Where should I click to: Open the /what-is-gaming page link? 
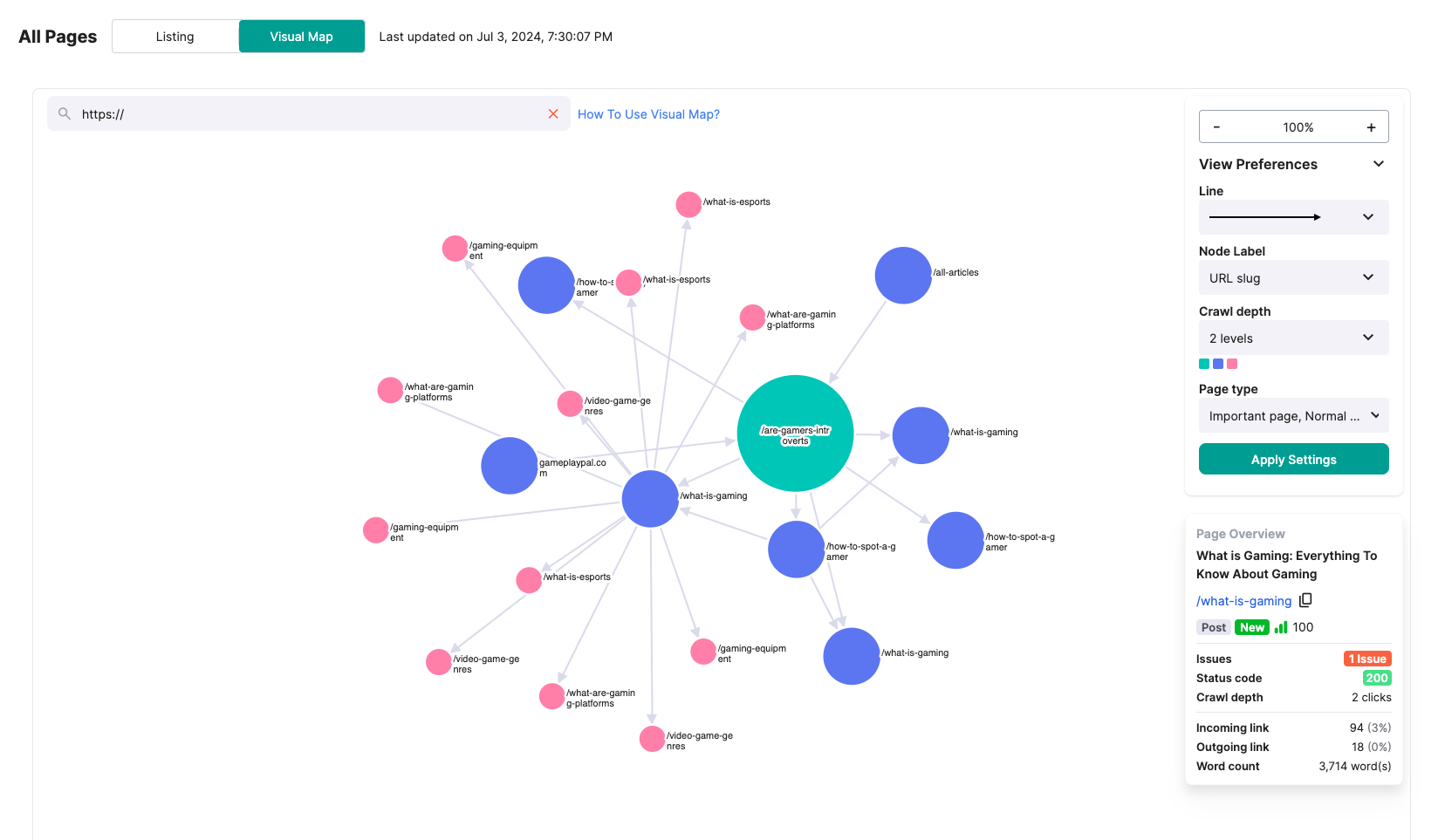pos(1243,601)
